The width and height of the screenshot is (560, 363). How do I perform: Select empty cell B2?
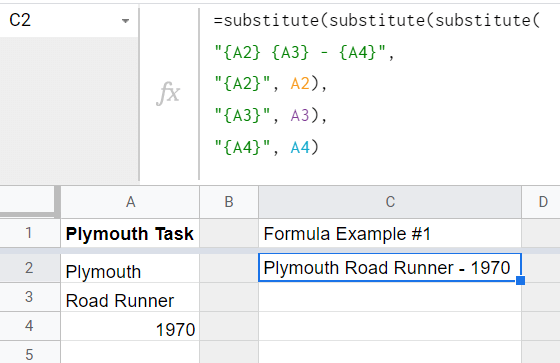tap(229, 269)
